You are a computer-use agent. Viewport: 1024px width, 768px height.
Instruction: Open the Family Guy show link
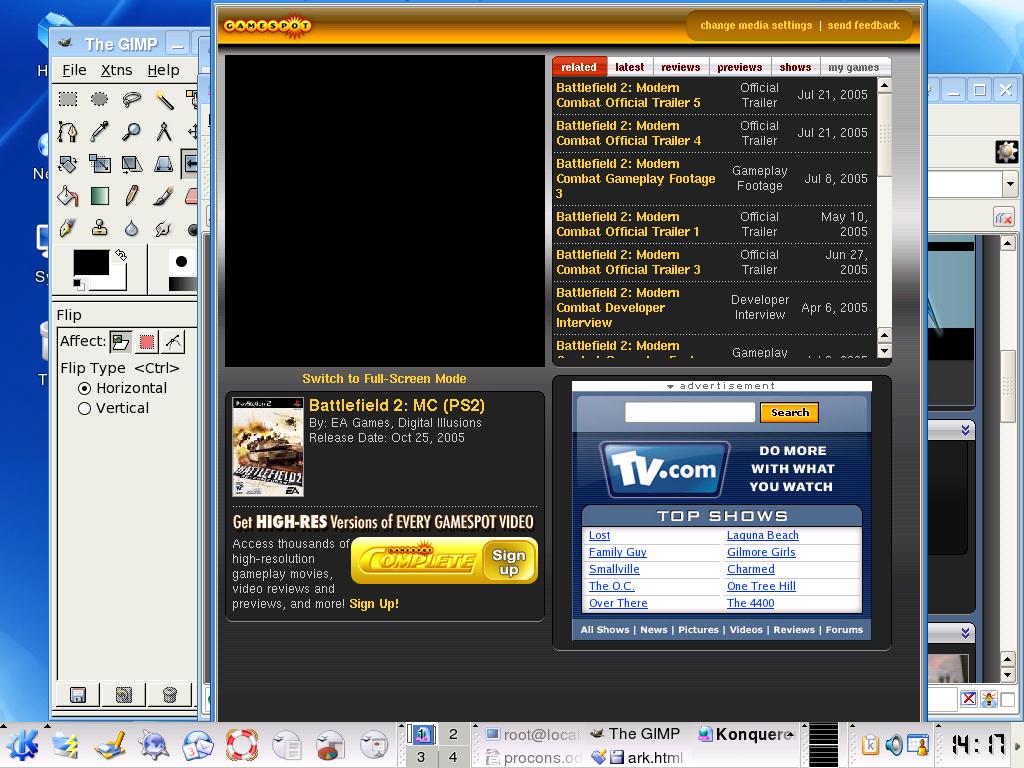[618, 552]
